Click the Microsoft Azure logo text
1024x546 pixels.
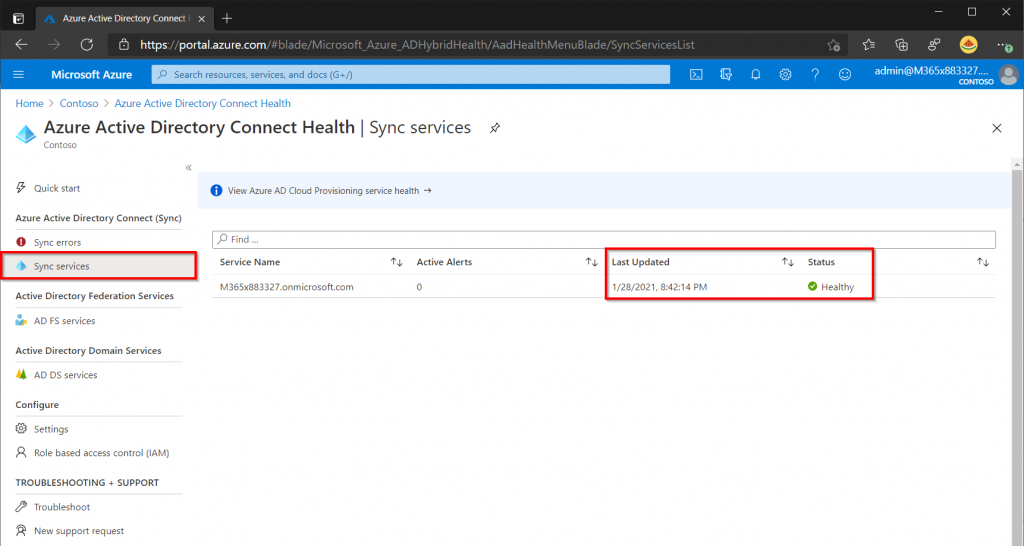pyautogui.click(x=91, y=74)
